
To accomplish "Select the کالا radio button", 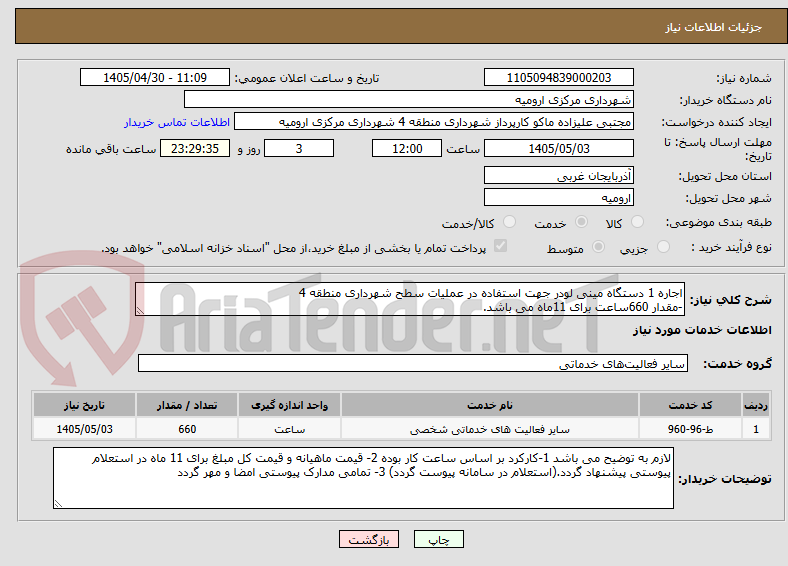I will (637, 222).
